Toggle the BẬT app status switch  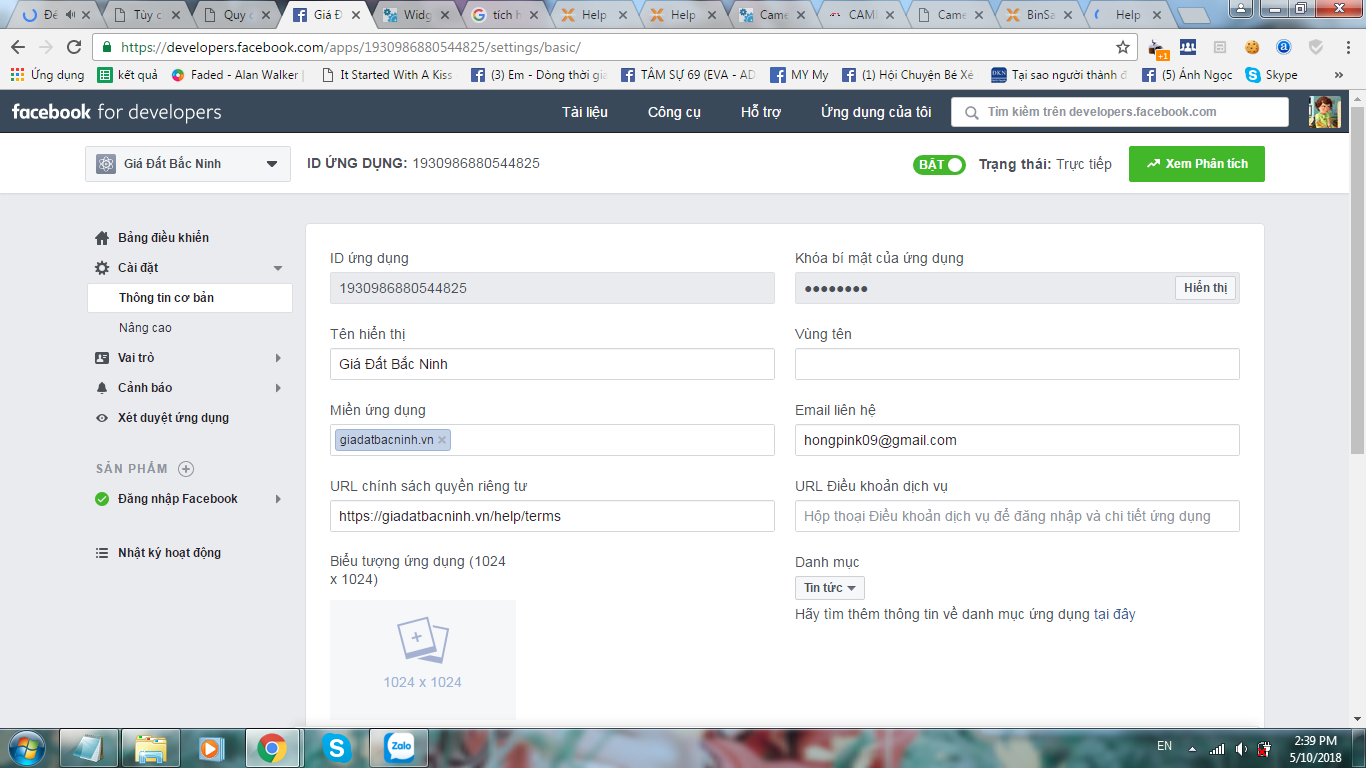(939, 165)
